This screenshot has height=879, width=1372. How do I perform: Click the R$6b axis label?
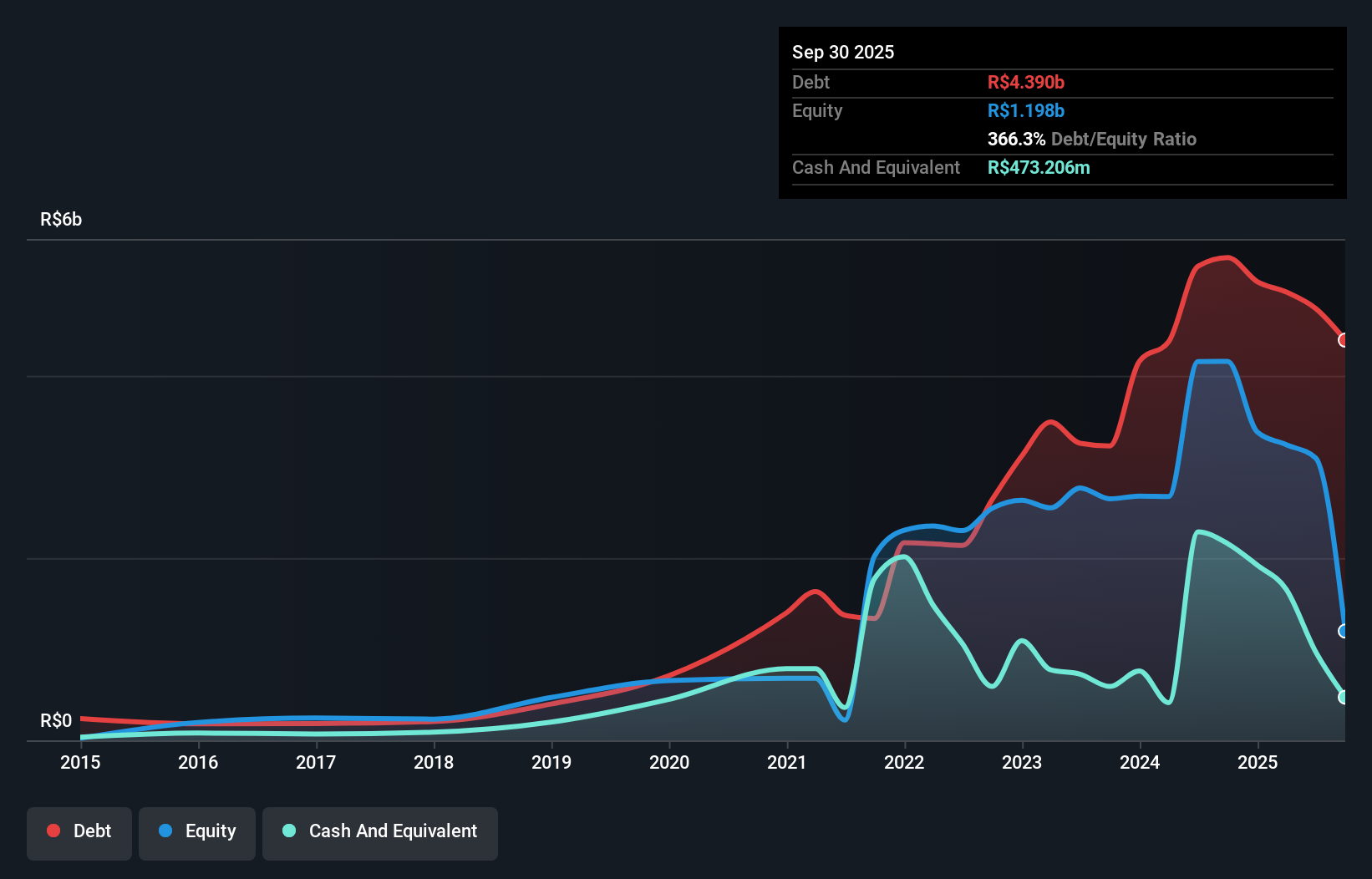[60, 219]
